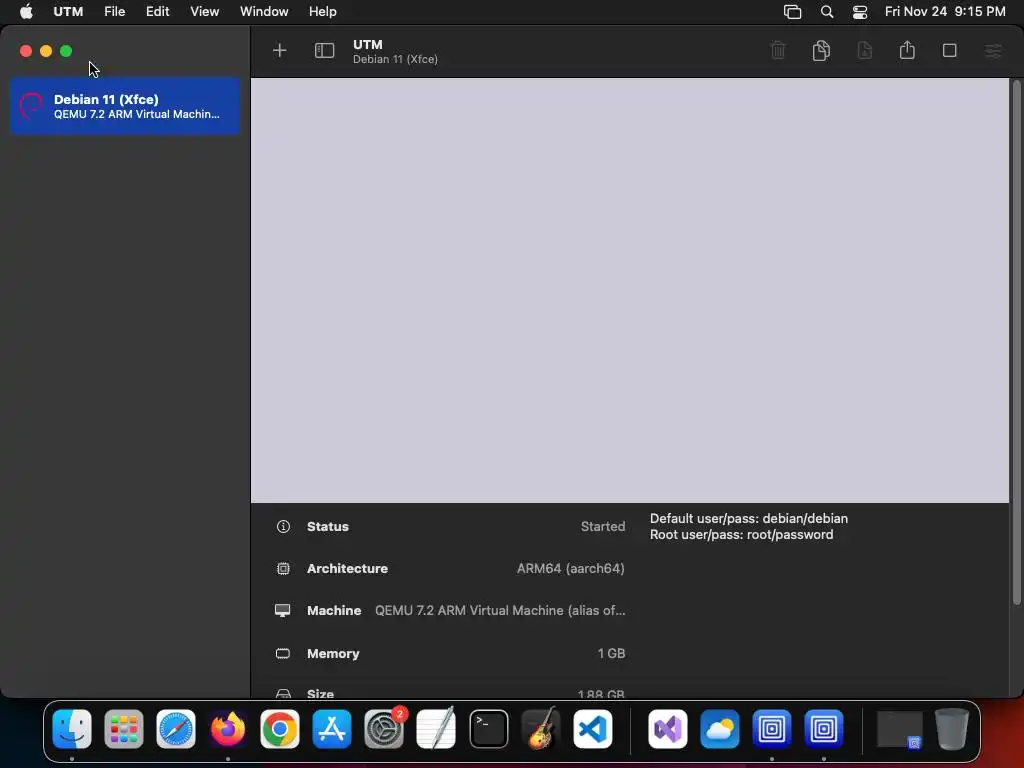Click the VM preview display area
This screenshot has height=768, width=1024.
(x=630, y=291)
